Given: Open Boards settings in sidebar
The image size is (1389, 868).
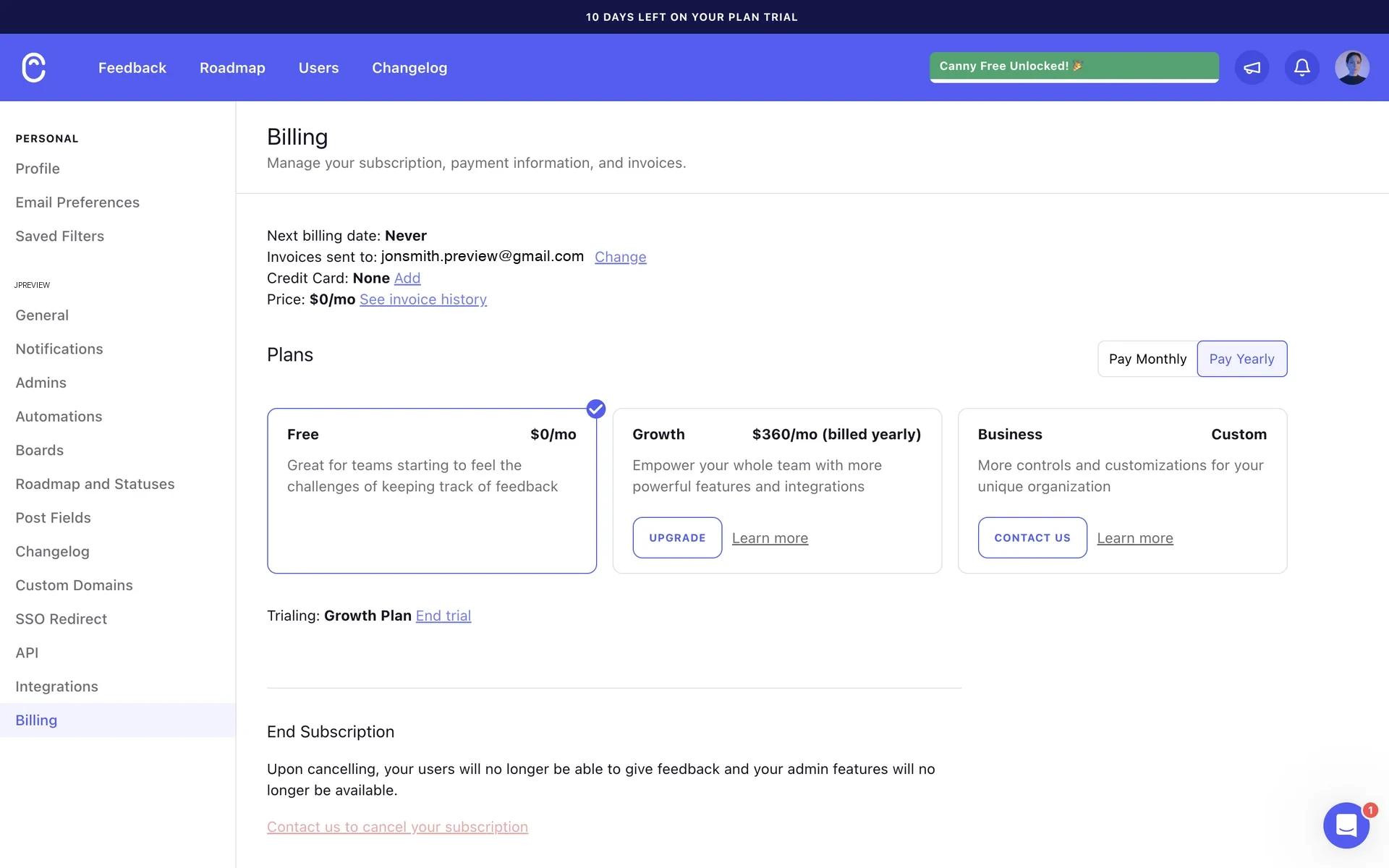Looking at the screenshot, I should (x=40, y=450).
